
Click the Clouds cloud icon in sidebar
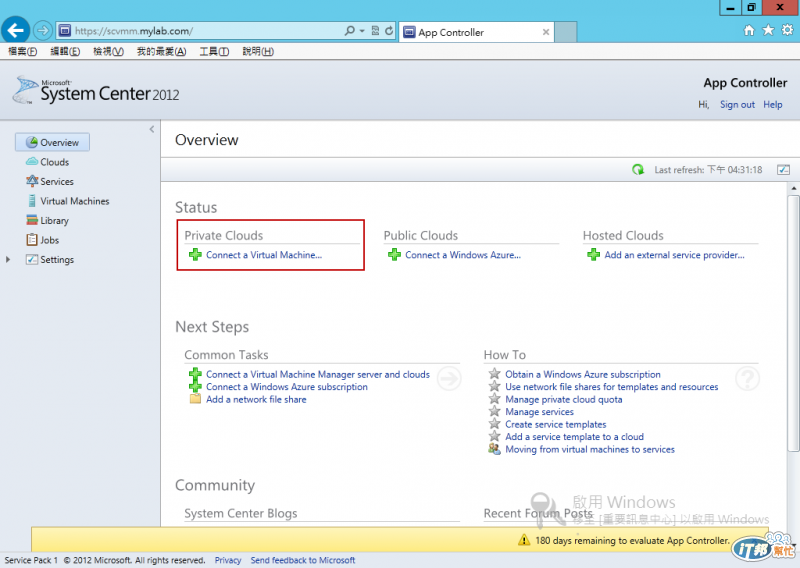pos(32,162)
